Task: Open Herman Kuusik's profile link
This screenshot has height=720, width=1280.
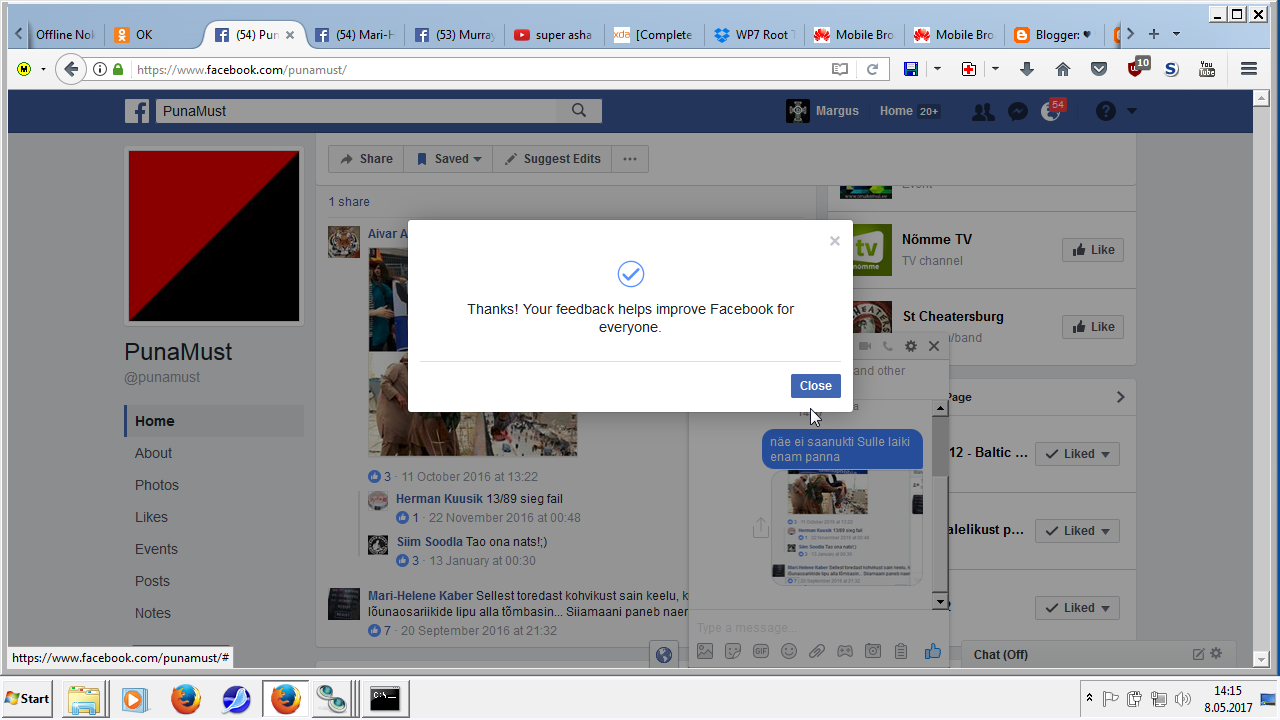Action: [x=439, y=498]
